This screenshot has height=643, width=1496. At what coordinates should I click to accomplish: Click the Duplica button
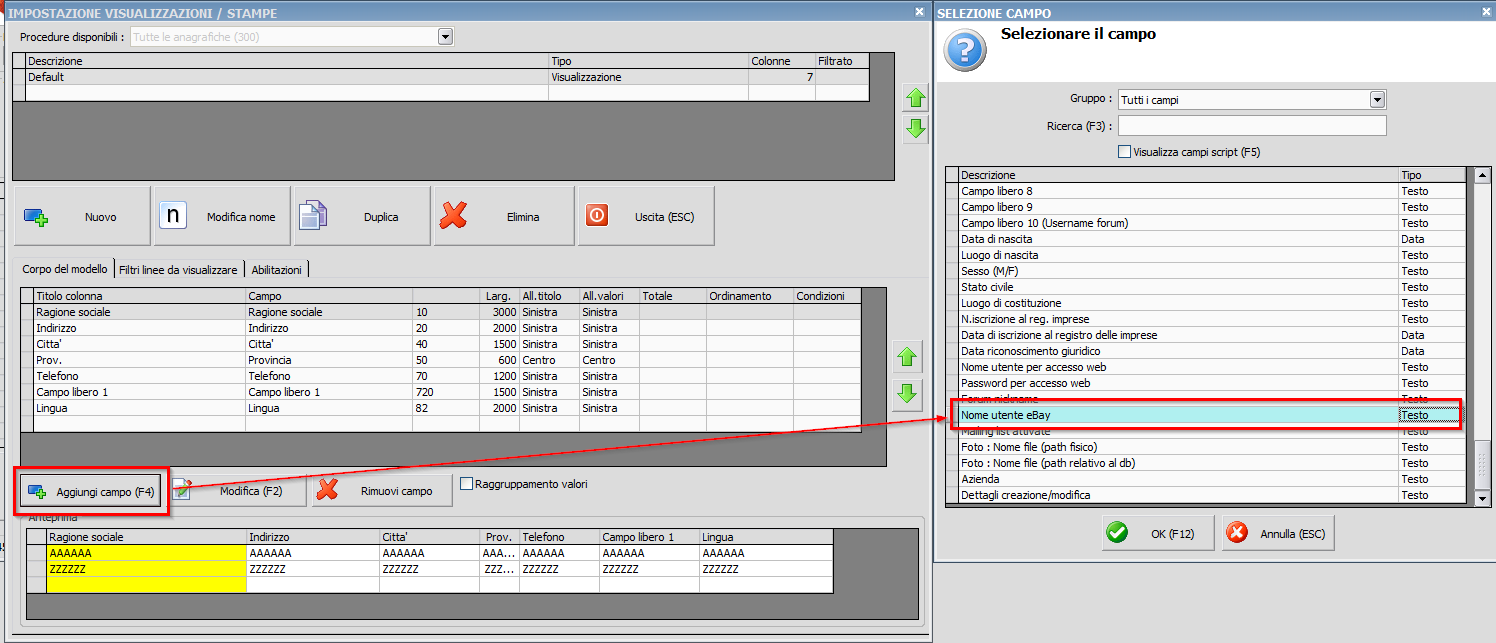click(x=362, y=216)
